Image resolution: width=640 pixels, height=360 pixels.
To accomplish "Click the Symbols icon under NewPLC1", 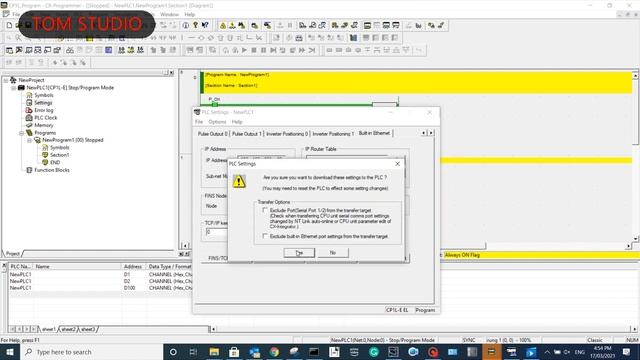I will [x=29, y=95].
